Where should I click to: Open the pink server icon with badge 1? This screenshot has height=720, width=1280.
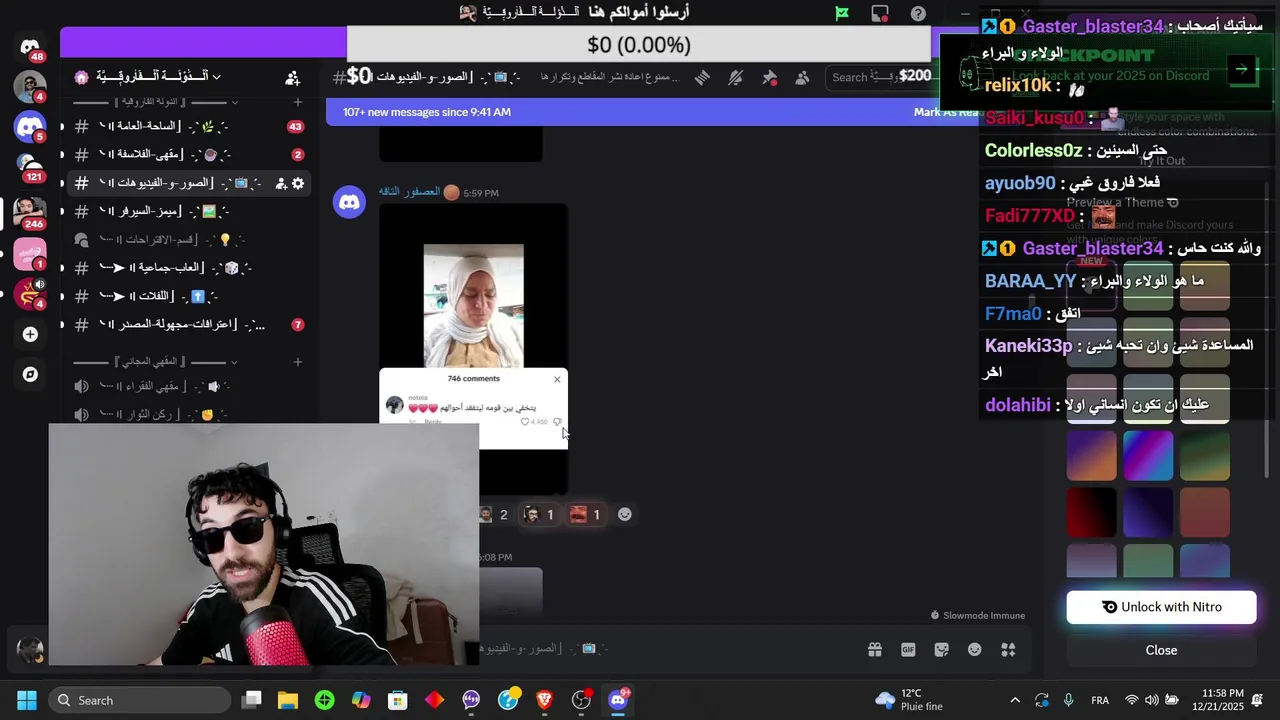pyautogui.click(x=30, y=254)
